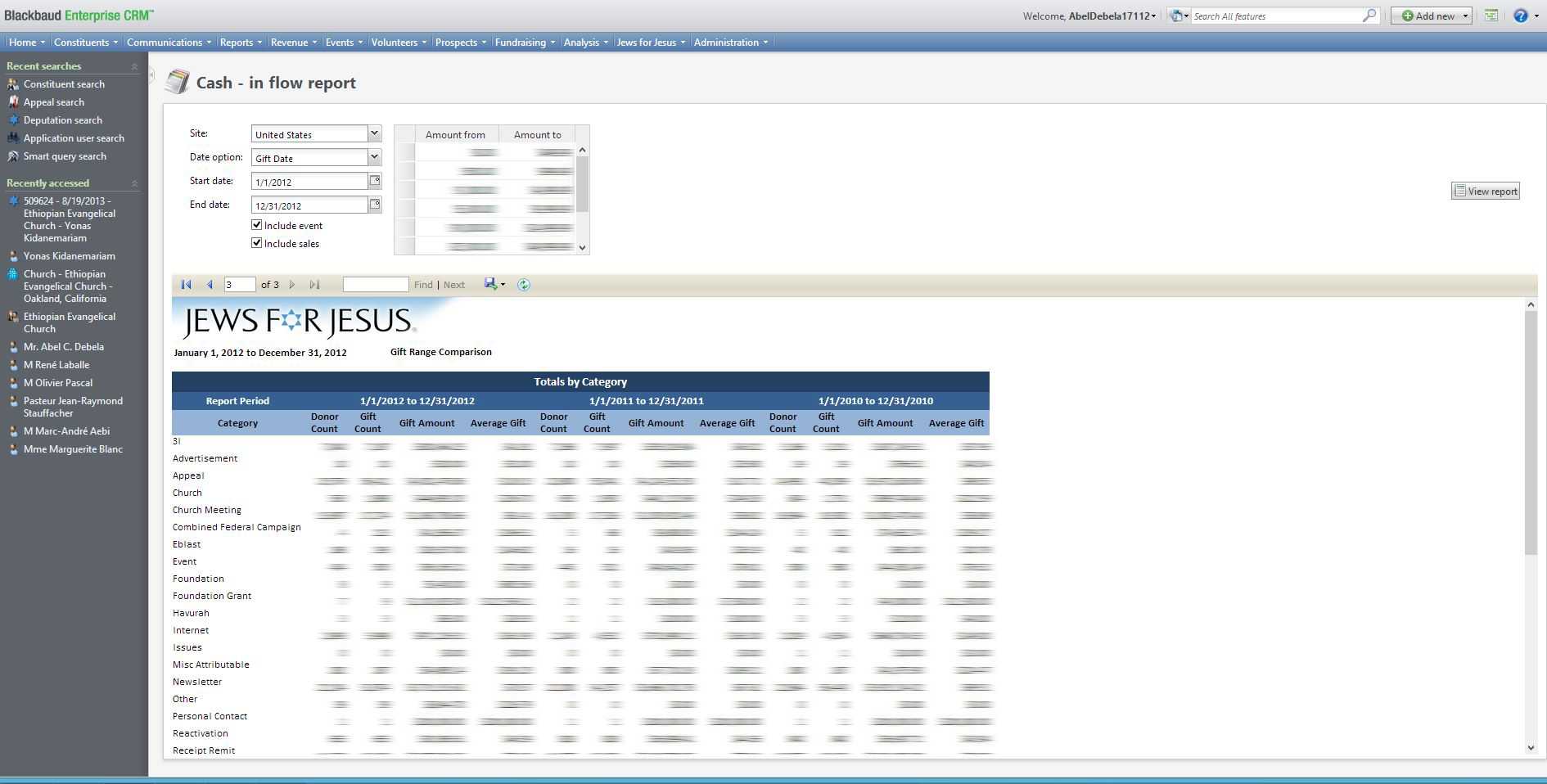This screenshot has height=784, width=1547.
Task: Go to previous report page
Action: point(210,285)
